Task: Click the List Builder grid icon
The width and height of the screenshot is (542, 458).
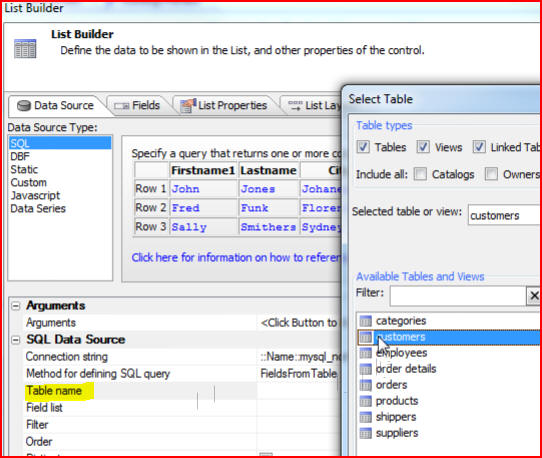Action: tap(25, 48)
